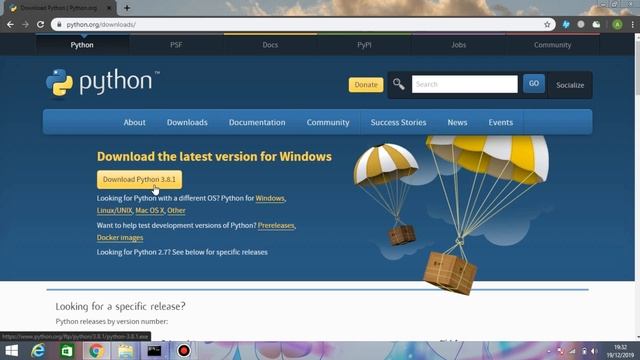Open the Socialize dropdown
This screenshot has width=640, height=360.
coord(570,85)
